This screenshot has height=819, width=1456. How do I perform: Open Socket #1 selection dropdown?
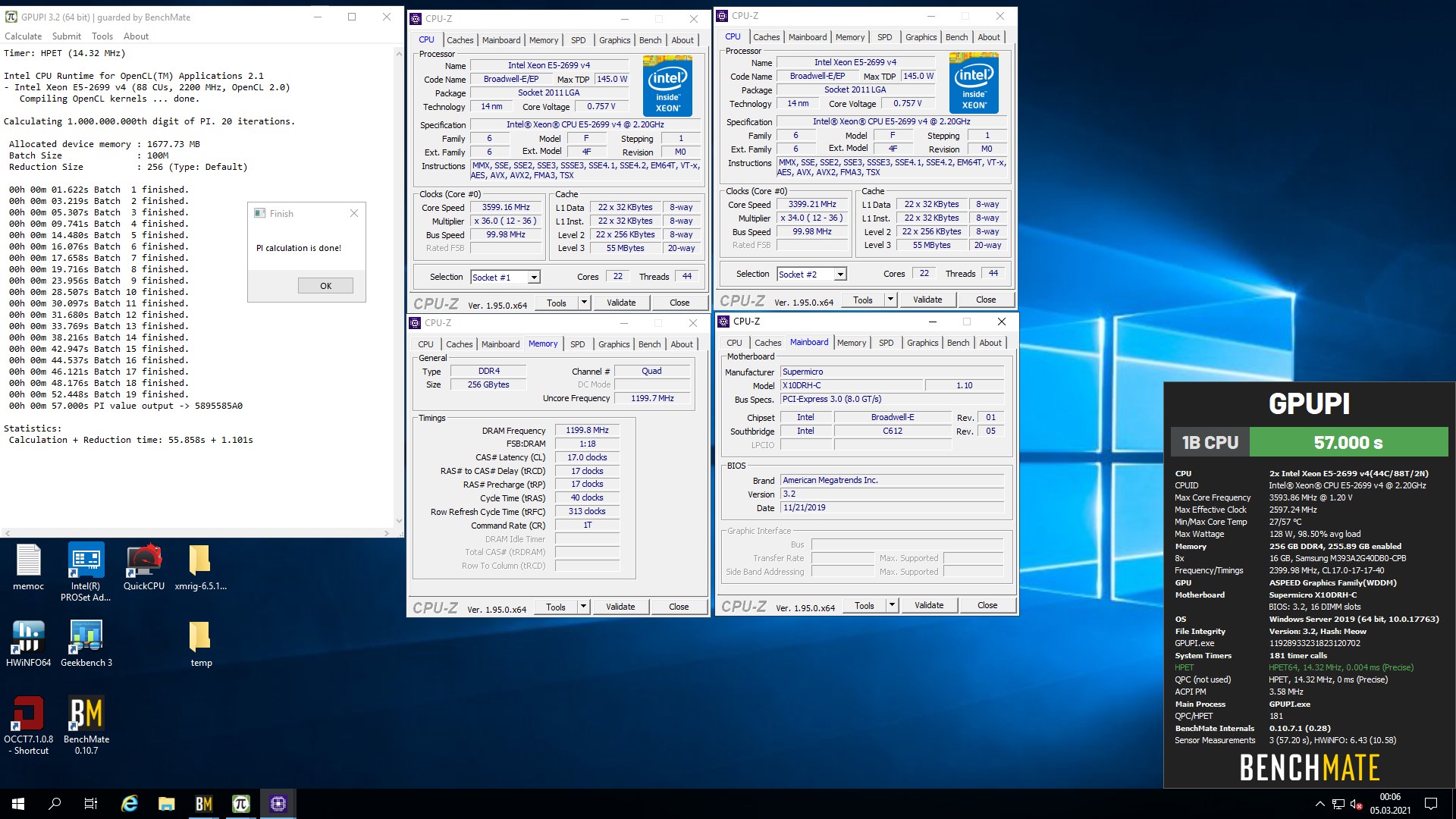tap(534, 278)
